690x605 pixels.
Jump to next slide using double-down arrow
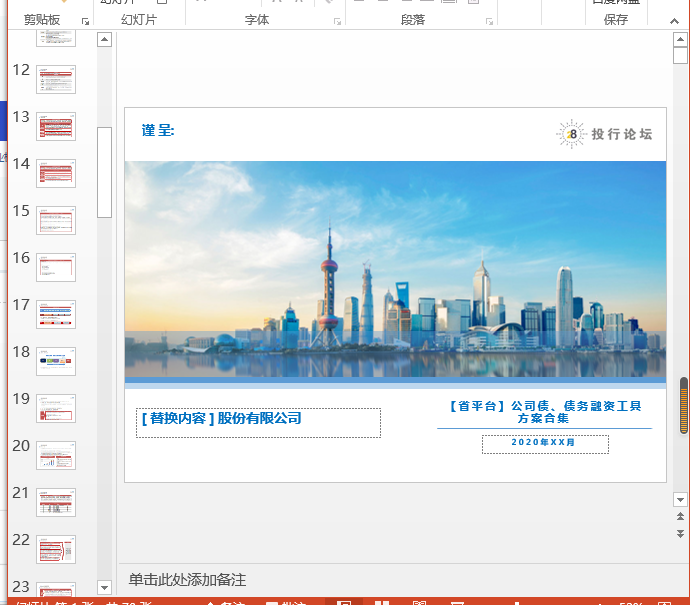[680, 535]
